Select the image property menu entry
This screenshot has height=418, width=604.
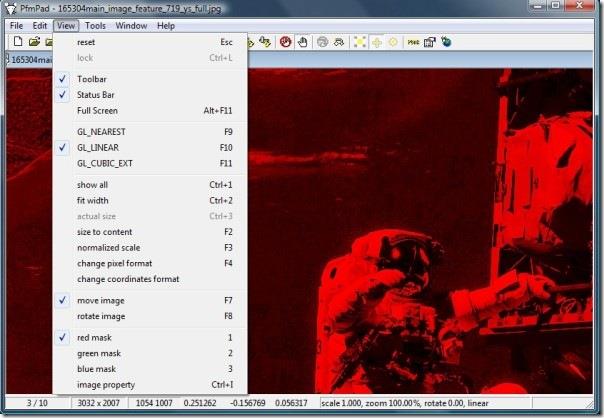click(105, 385)
